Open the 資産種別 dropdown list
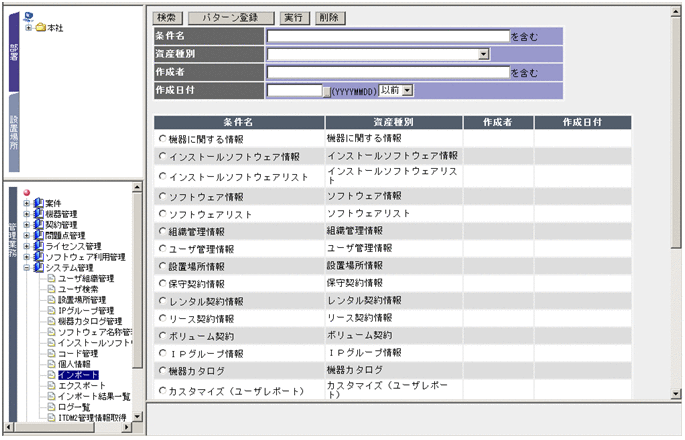 click(483, 54)
